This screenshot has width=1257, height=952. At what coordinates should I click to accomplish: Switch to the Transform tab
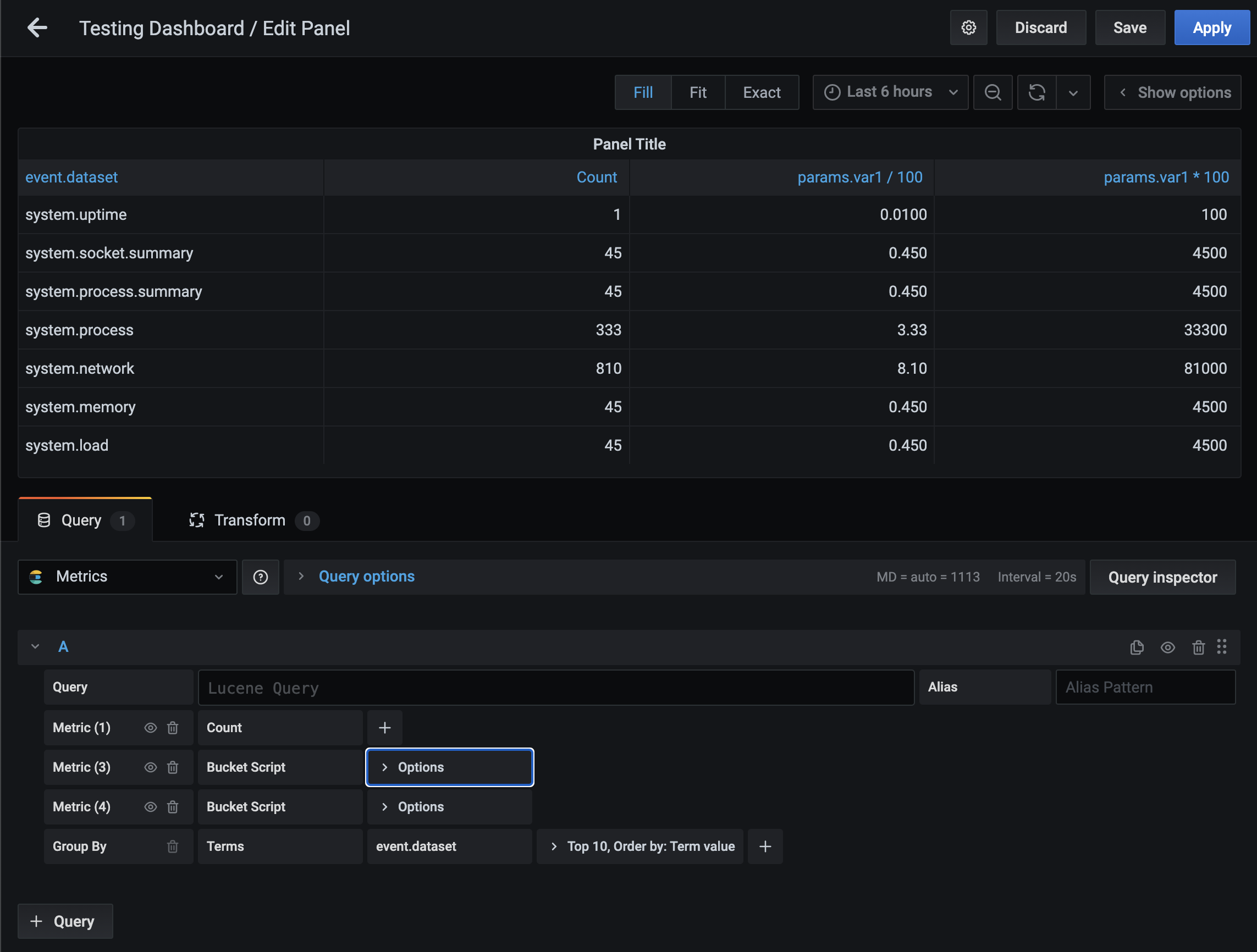(250, 521)
